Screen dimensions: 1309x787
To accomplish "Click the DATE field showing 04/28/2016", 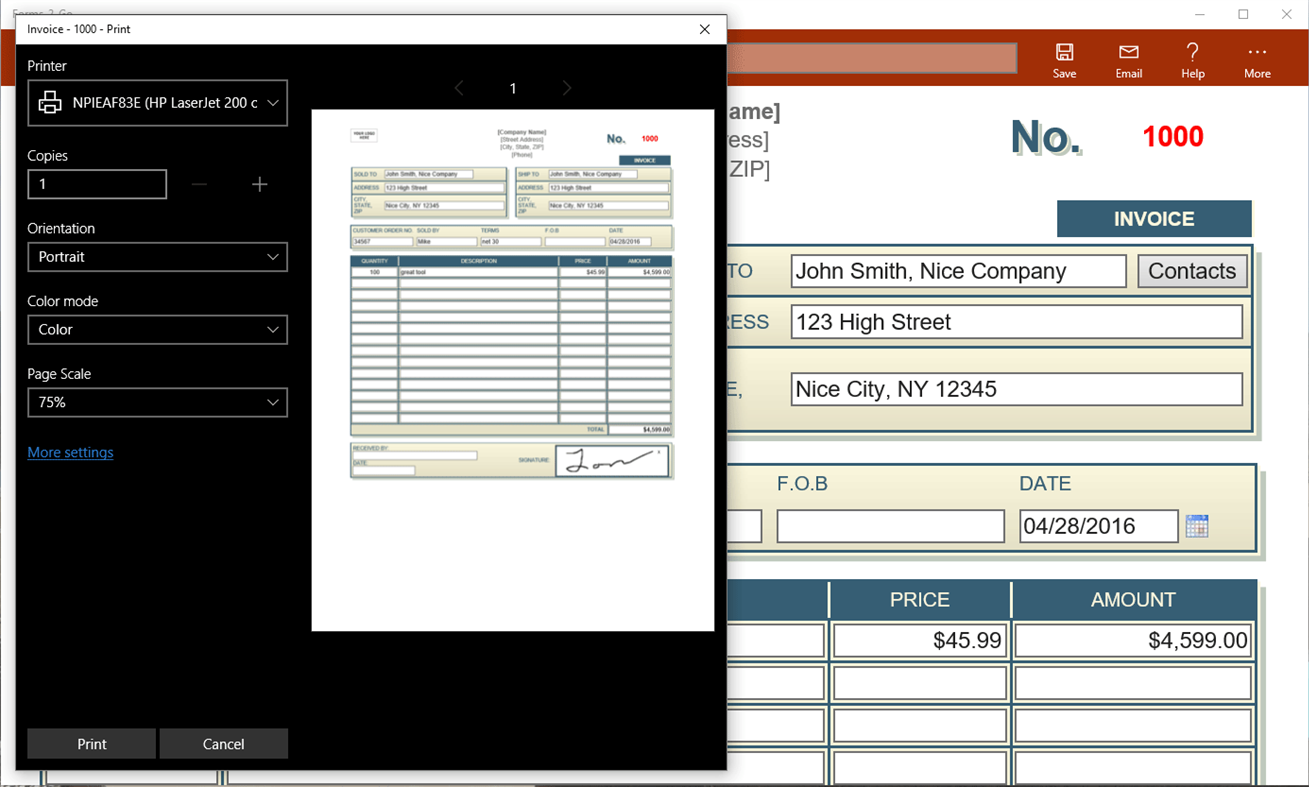I will (x=1098, y=525).
